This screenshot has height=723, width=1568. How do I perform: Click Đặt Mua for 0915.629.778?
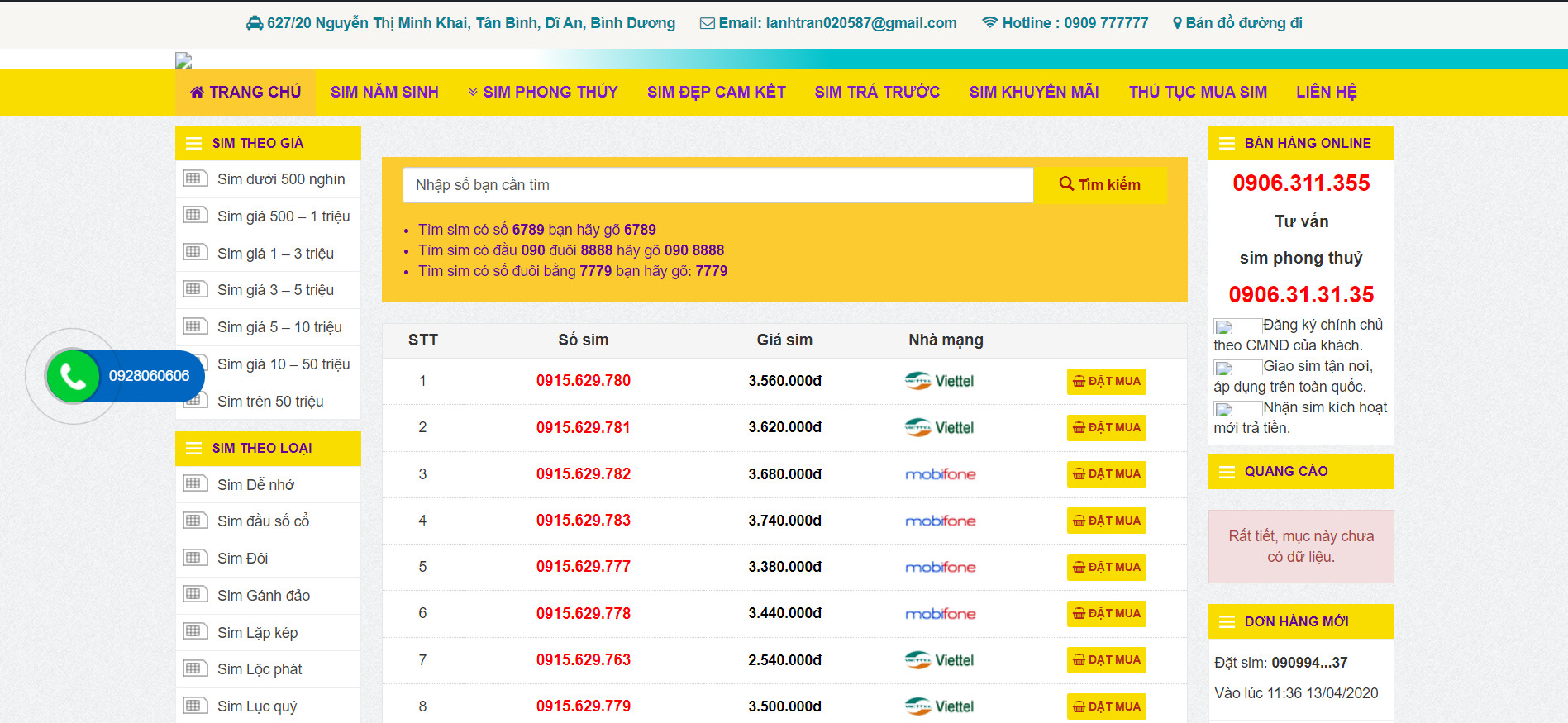[x=1106, y=613]
